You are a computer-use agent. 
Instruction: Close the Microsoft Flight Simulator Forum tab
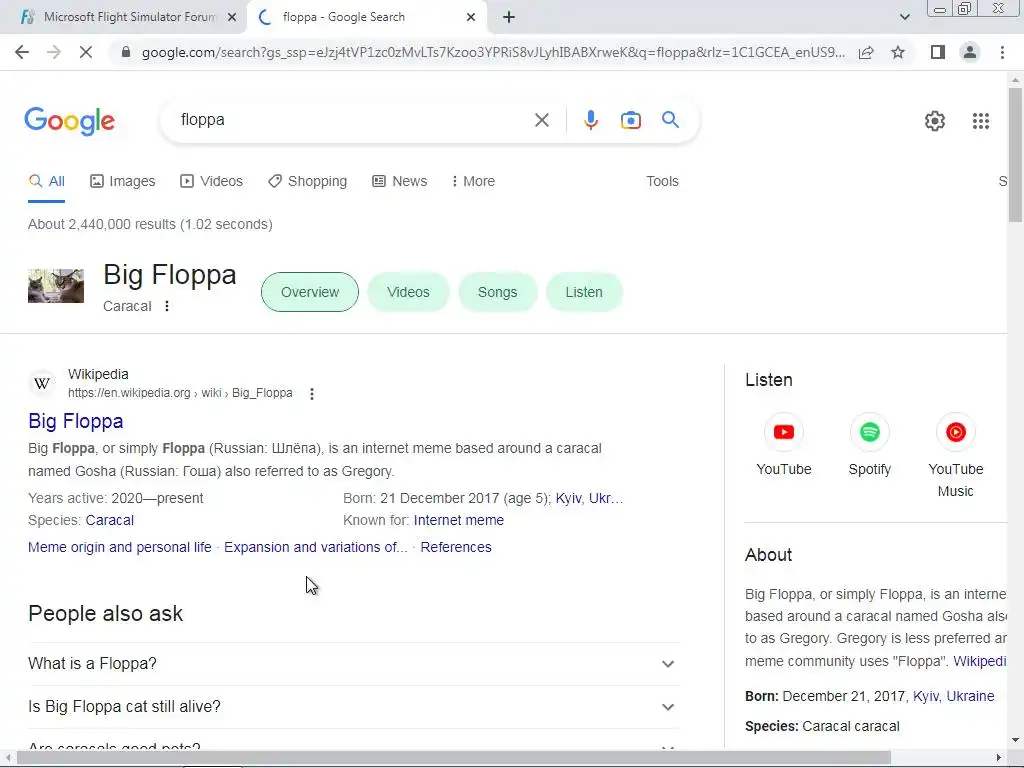[232, 17]
